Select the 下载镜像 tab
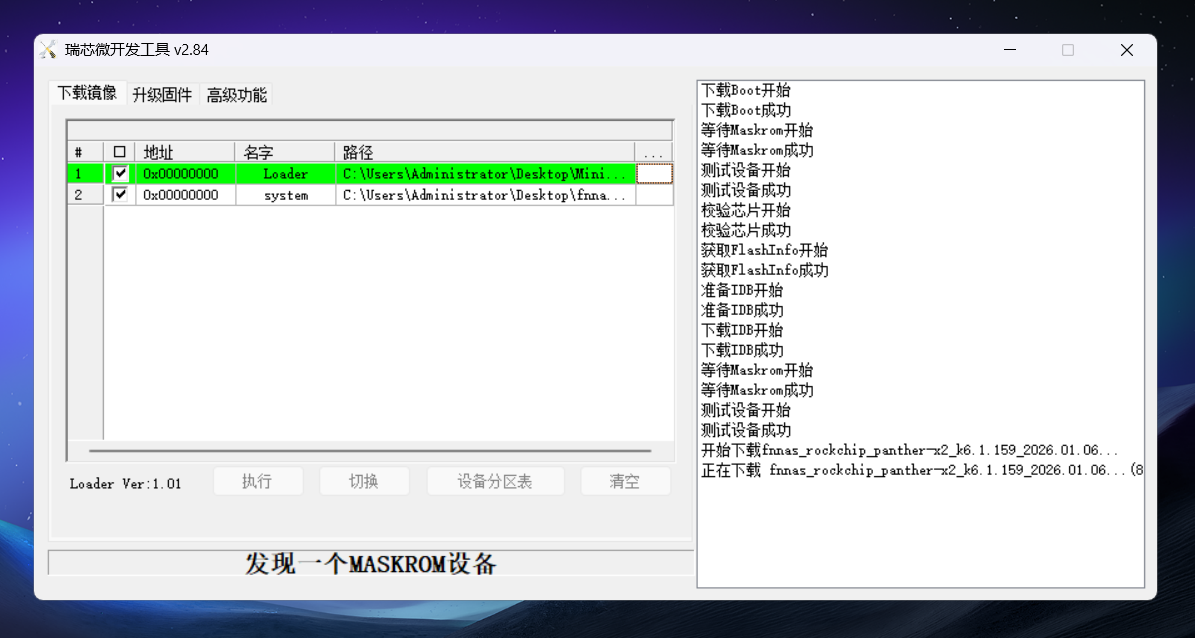Screen dimensions: 1195x638 87,93
